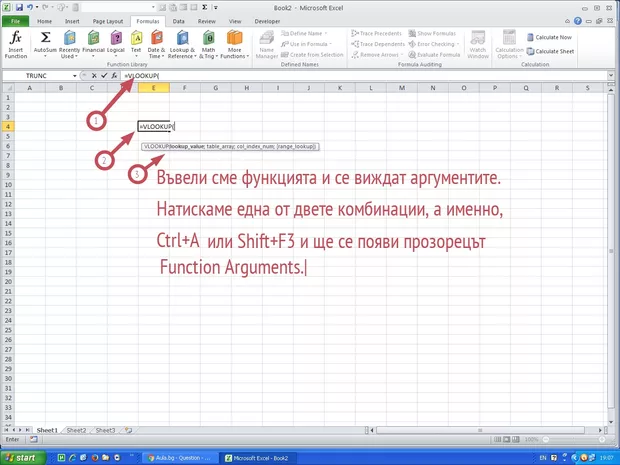This screenshot has height=465, width=620.
Task: Switch to Page Break Preview in status bar
Action: [516, 439]
